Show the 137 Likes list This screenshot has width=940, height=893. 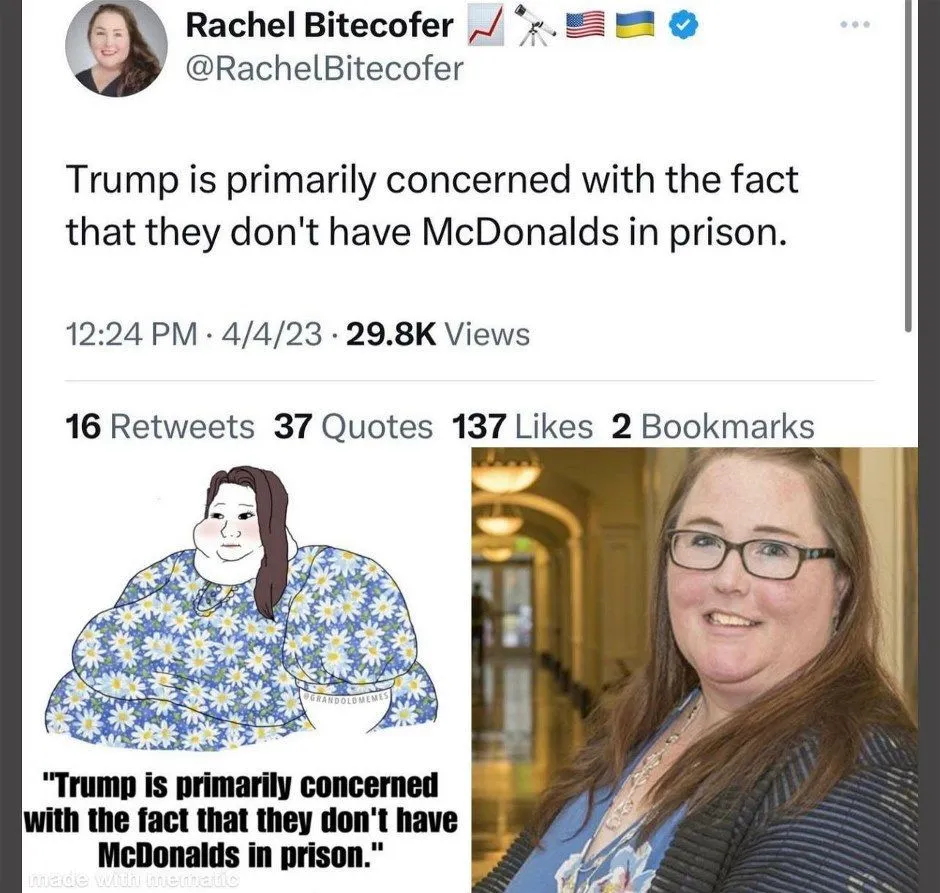pyautogui.click(x=522, y=427)
